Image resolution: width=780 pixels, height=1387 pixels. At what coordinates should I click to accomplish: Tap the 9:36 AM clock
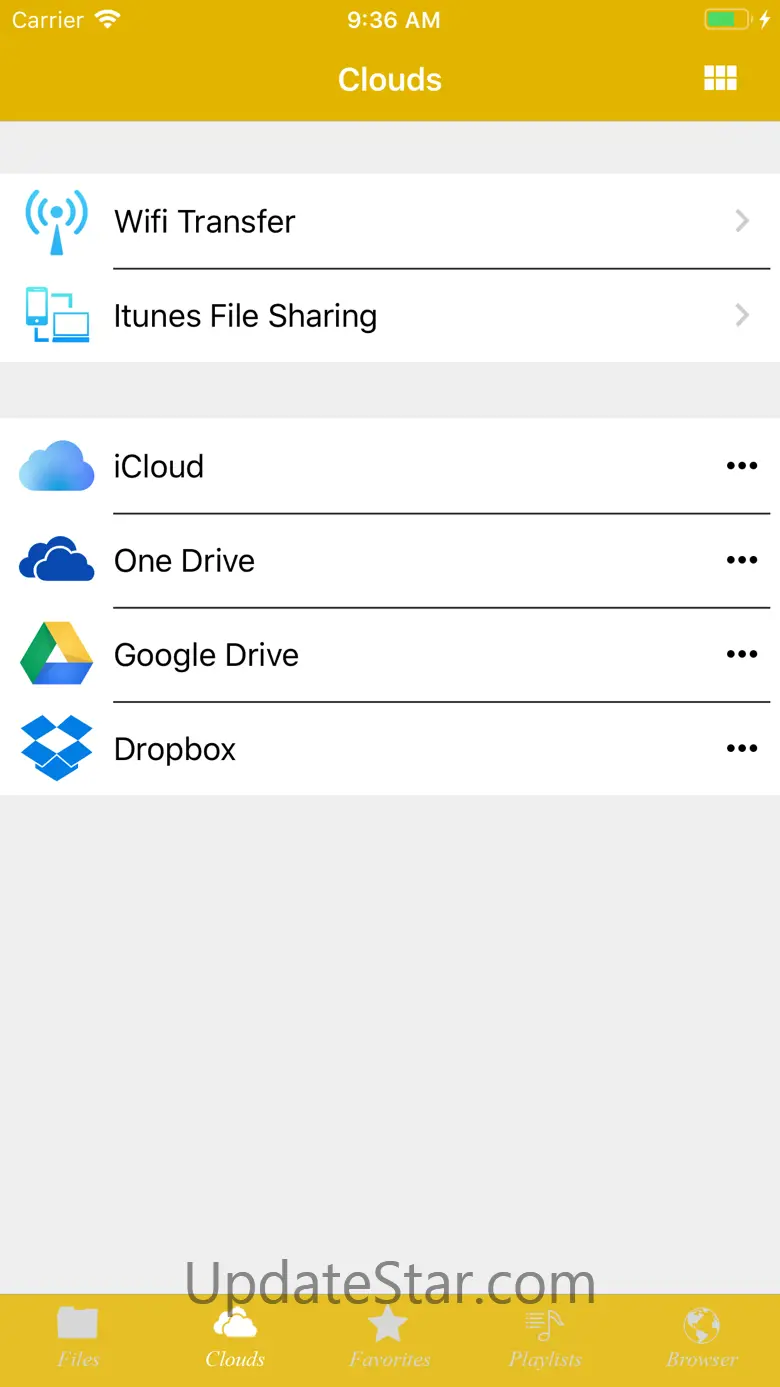point(394,20)
